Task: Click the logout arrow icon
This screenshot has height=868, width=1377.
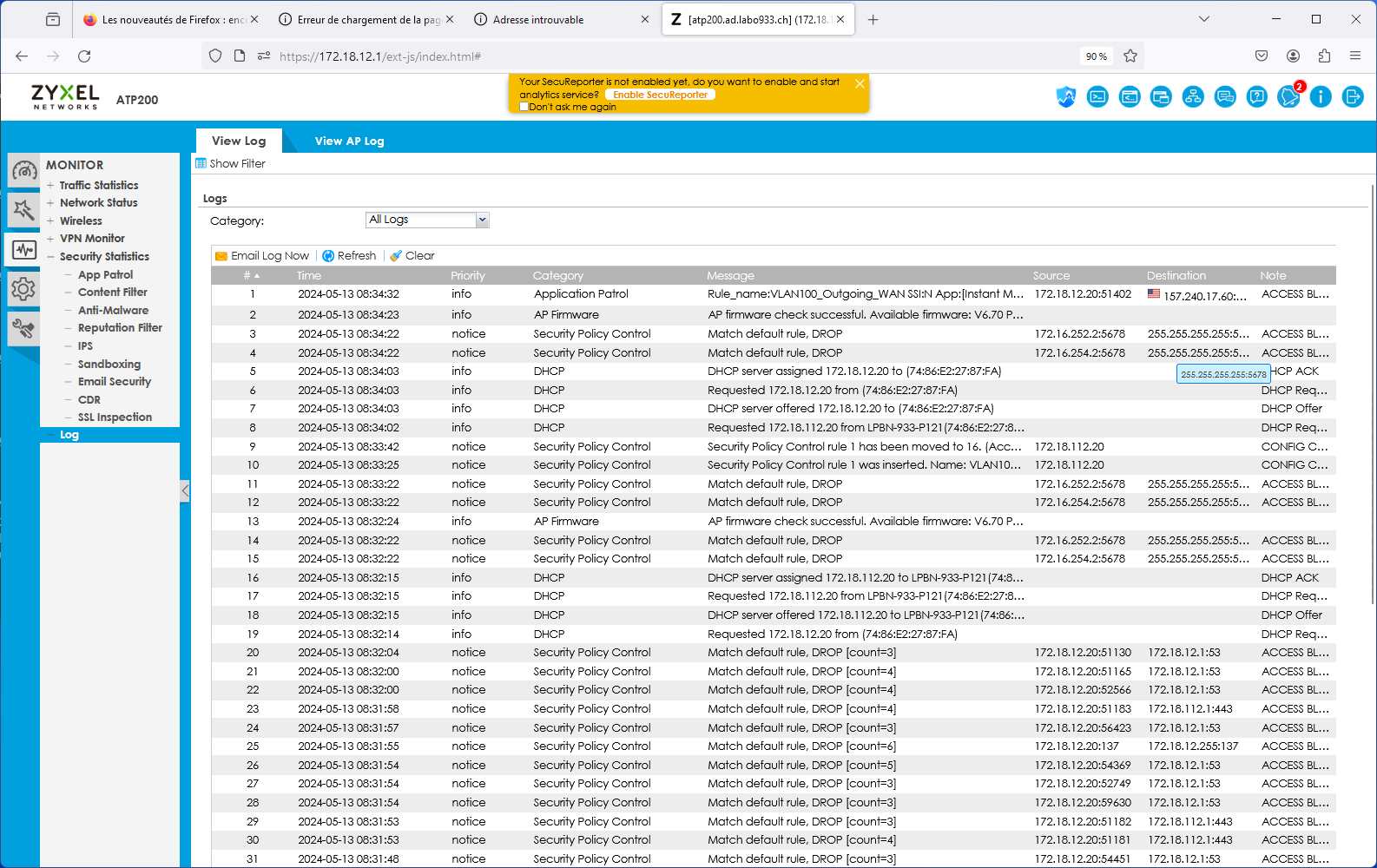Action: pos(1353,97)
